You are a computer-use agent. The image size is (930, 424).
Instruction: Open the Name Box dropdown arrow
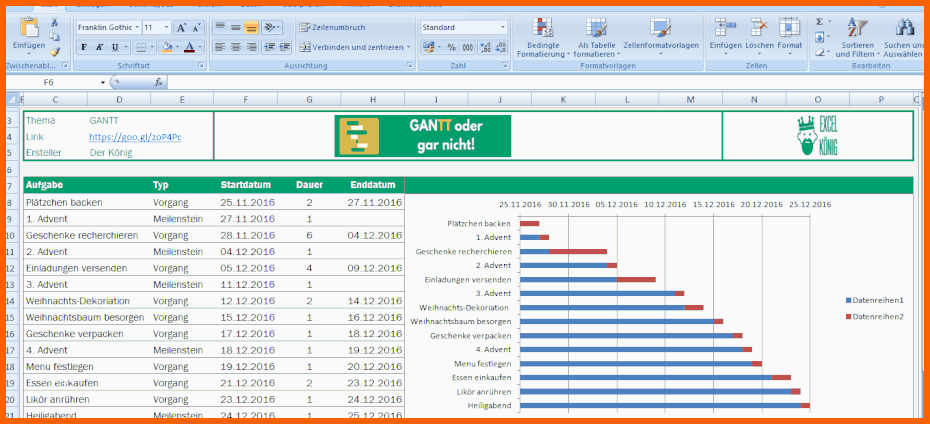[x=102, y=82]
